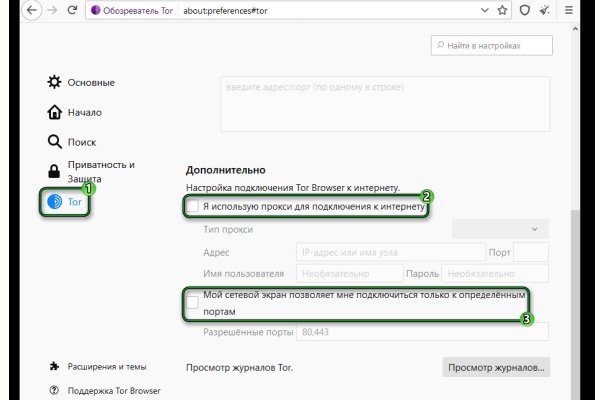Open the 'Основные' settings section
Image resolution: width=600 pixels, height=400 pixels.
pyautogui.click(x=90, y=82)
